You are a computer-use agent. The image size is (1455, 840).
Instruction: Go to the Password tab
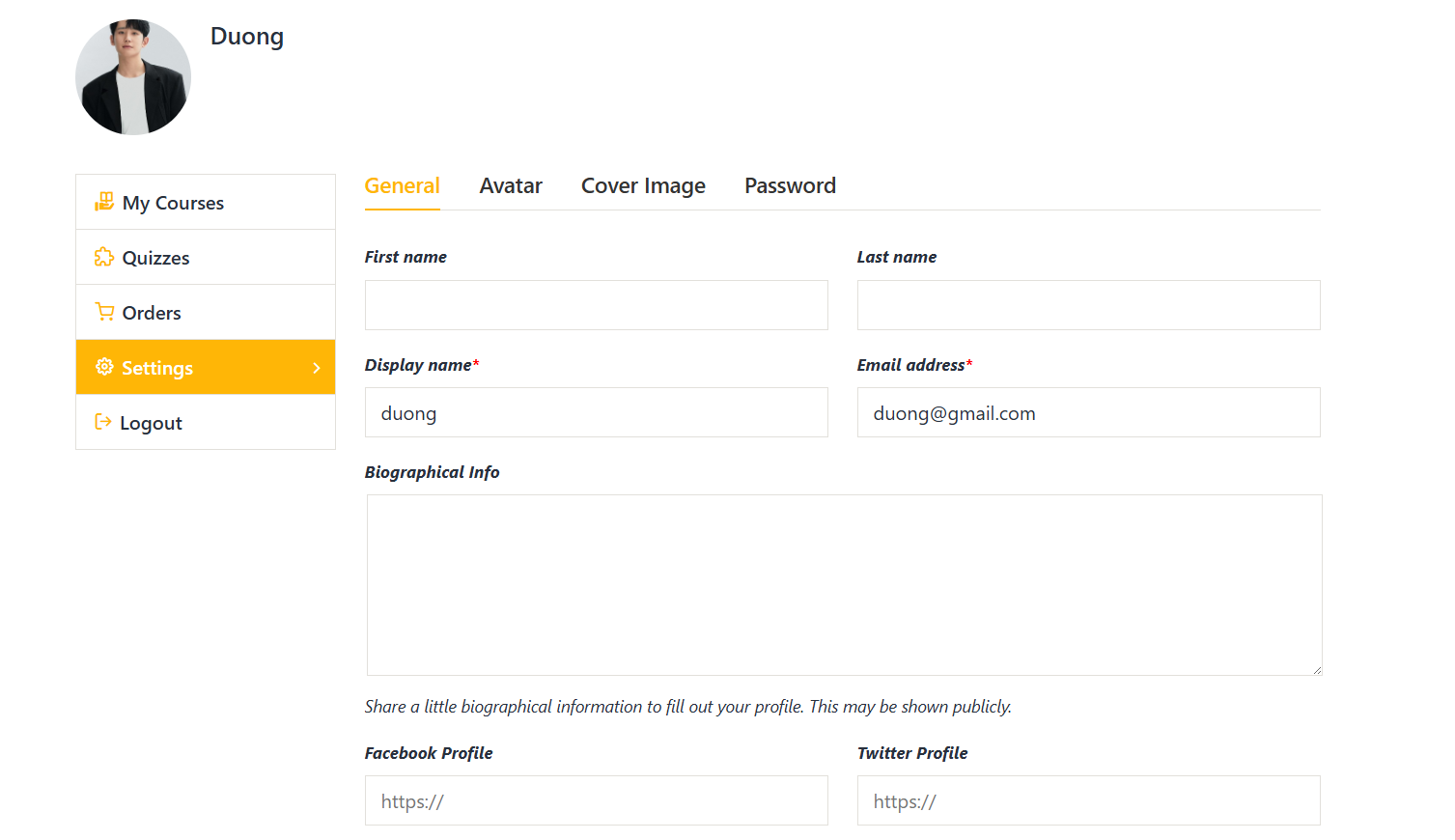790,185
